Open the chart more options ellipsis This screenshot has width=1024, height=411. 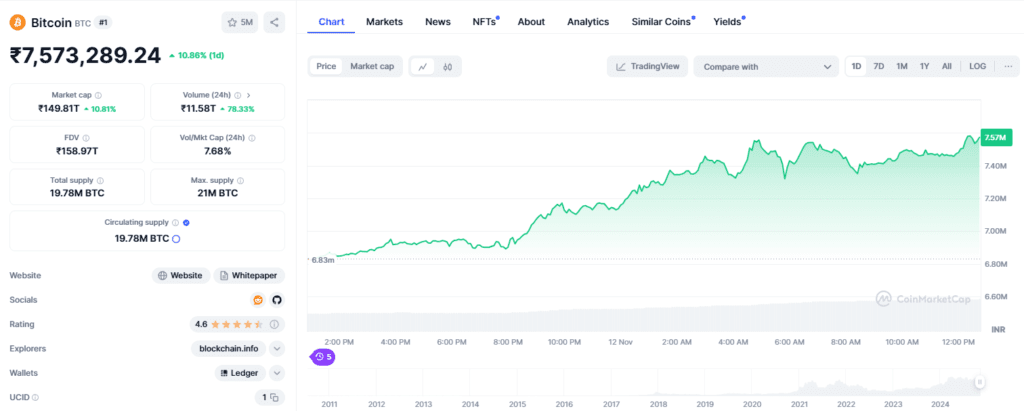pyautogui.click(x=1008, y=66)
